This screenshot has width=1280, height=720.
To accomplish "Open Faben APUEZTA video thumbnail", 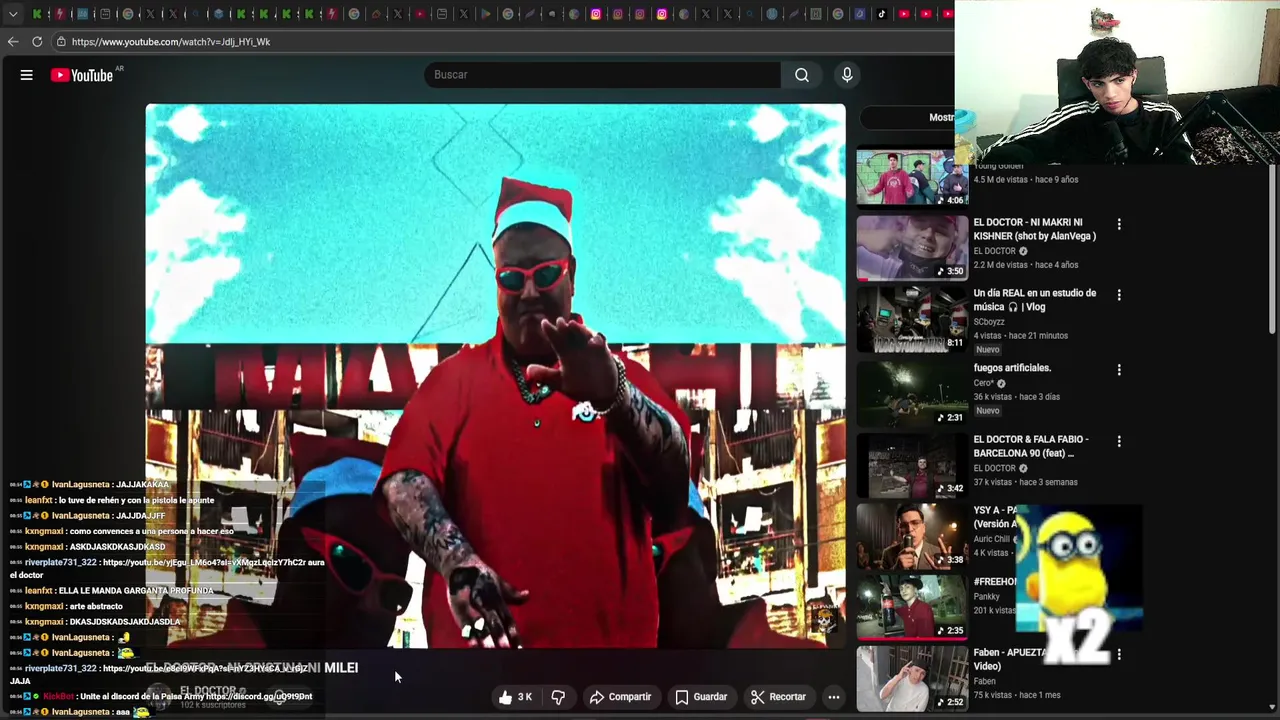I will [912, 679].
